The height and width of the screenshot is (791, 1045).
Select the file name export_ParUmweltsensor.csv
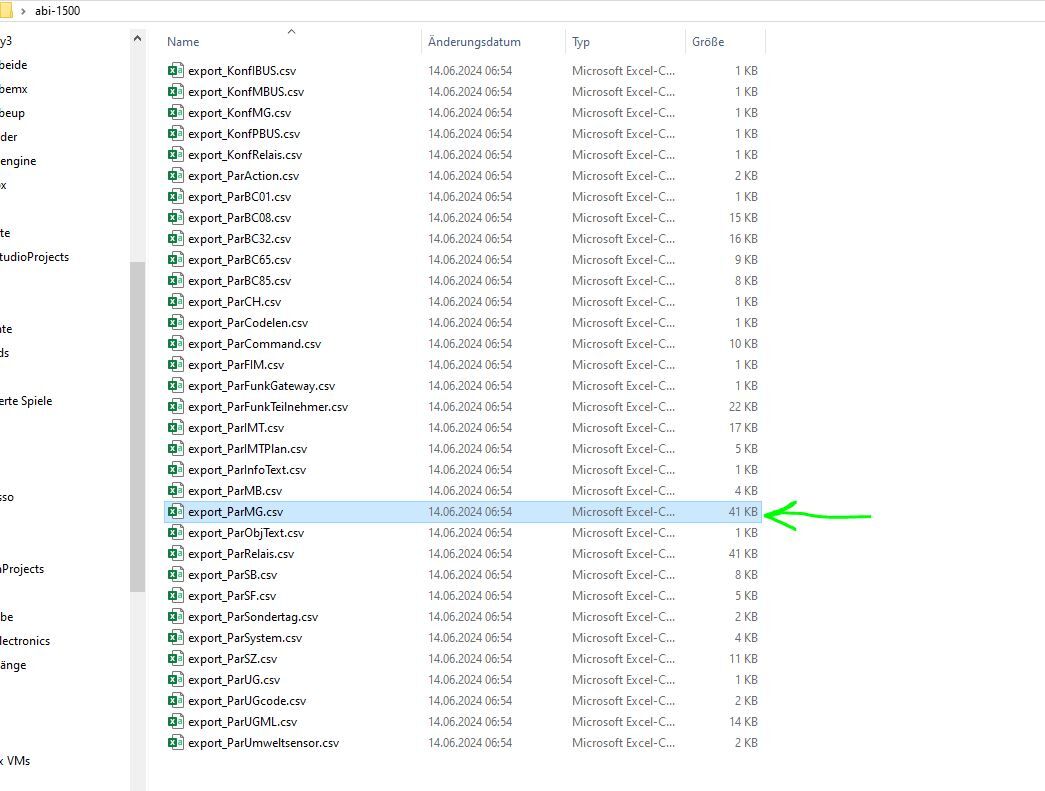point(263,742)
